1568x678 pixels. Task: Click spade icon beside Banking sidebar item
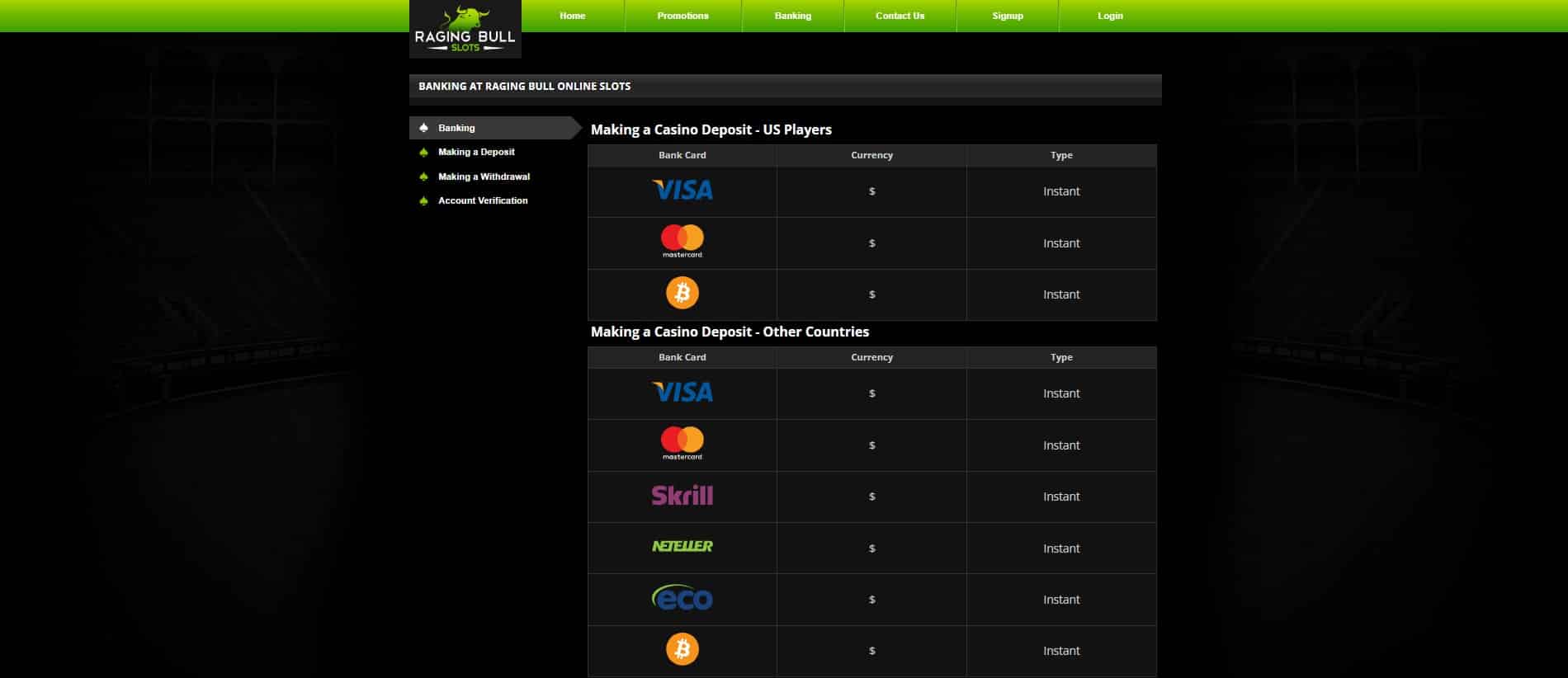(424, 128)
